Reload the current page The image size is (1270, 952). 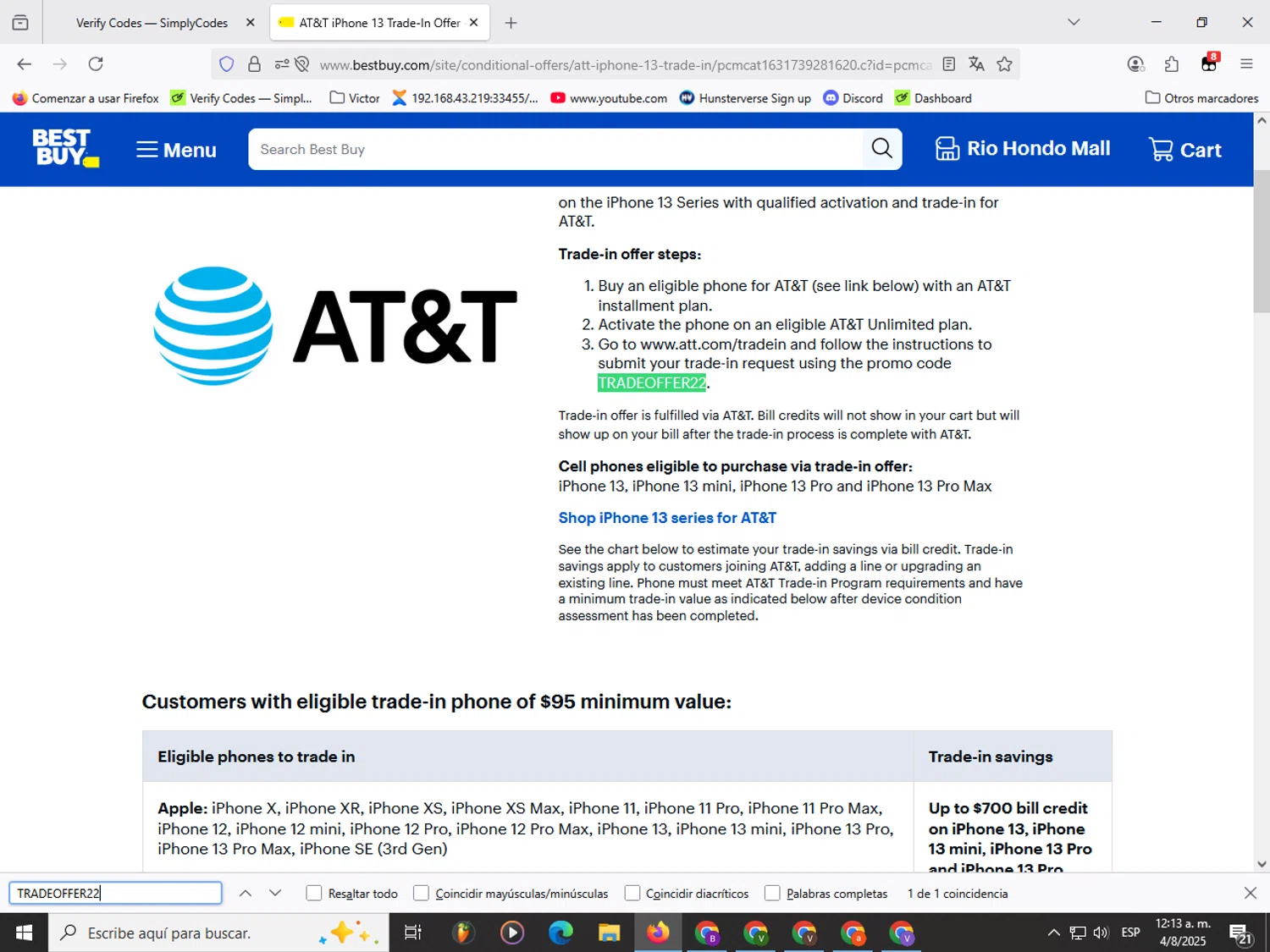(96, 64)
